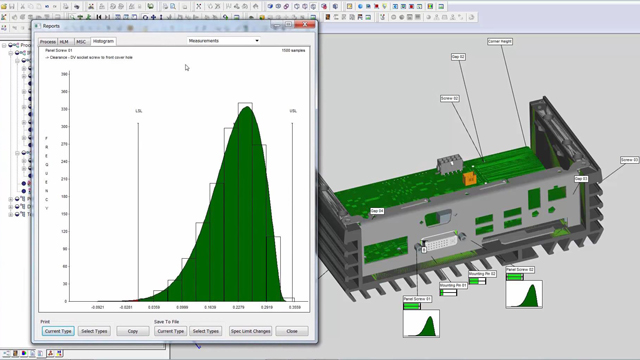Click the color spectrum toolbar icon
This screenshot has height=360, width=640.
click(430, 7)
